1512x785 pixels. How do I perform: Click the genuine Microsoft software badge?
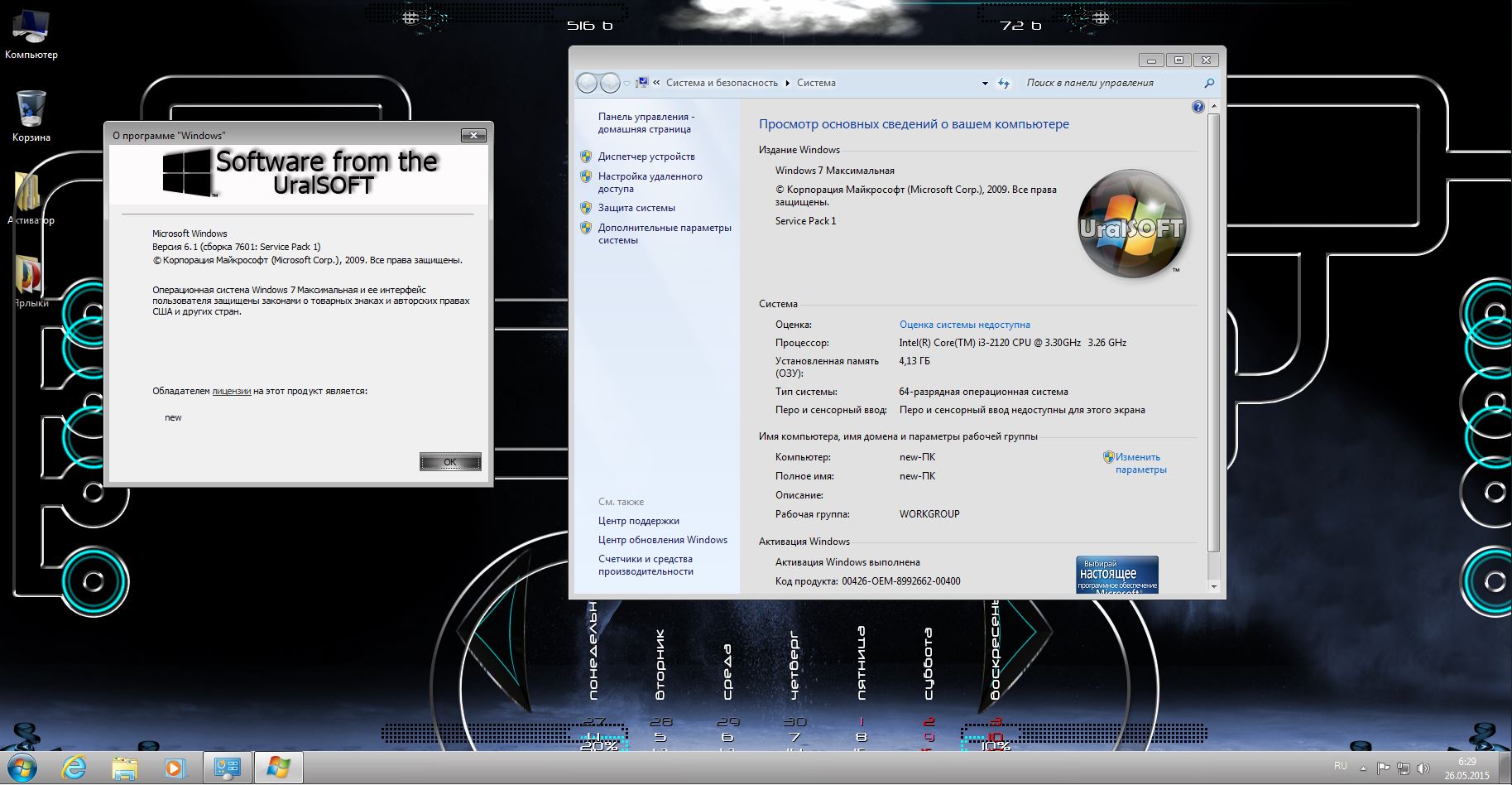click(x=1116, y=575)
